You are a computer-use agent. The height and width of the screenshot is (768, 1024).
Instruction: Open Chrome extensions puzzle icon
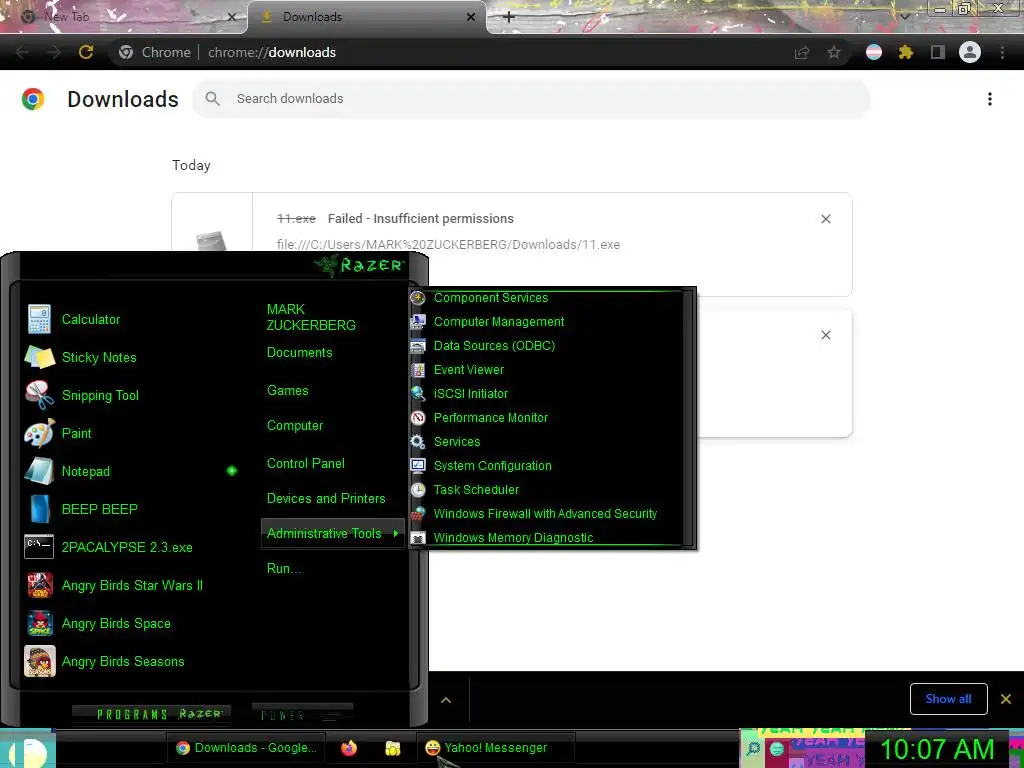click(x=905, y=52)
